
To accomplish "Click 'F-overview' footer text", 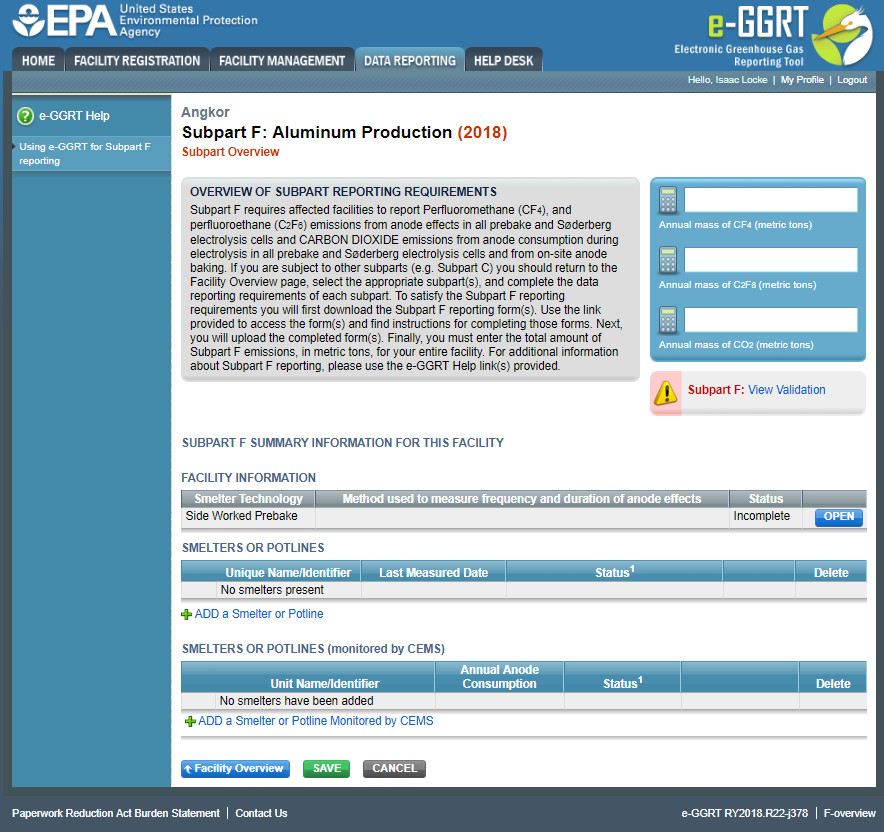I will 849,813.
